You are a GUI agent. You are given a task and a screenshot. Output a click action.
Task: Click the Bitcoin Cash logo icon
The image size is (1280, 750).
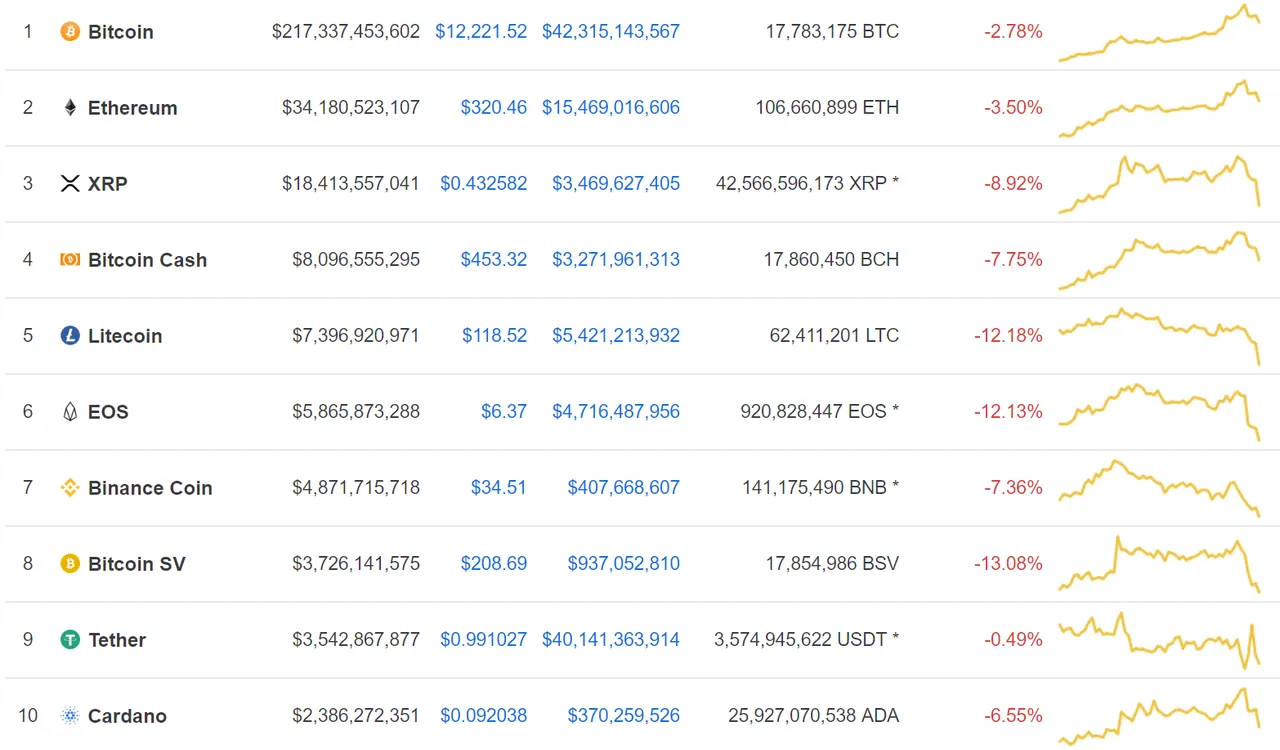pos(70,260)
